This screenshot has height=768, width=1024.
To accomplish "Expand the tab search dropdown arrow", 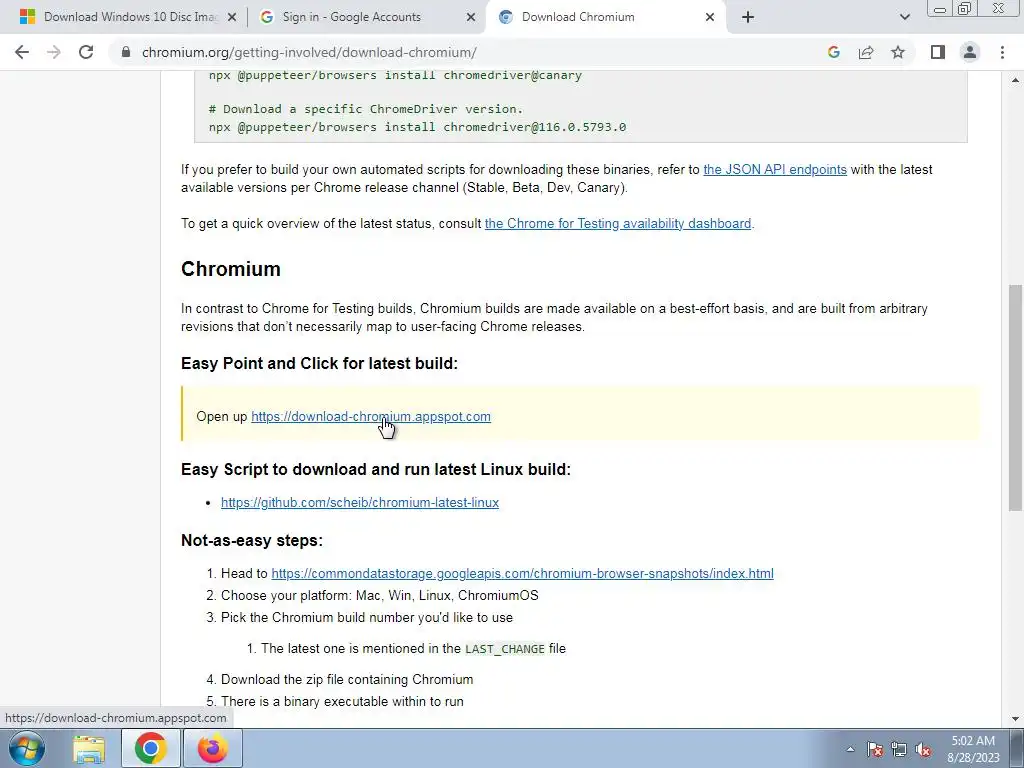I will click(904, 17).
